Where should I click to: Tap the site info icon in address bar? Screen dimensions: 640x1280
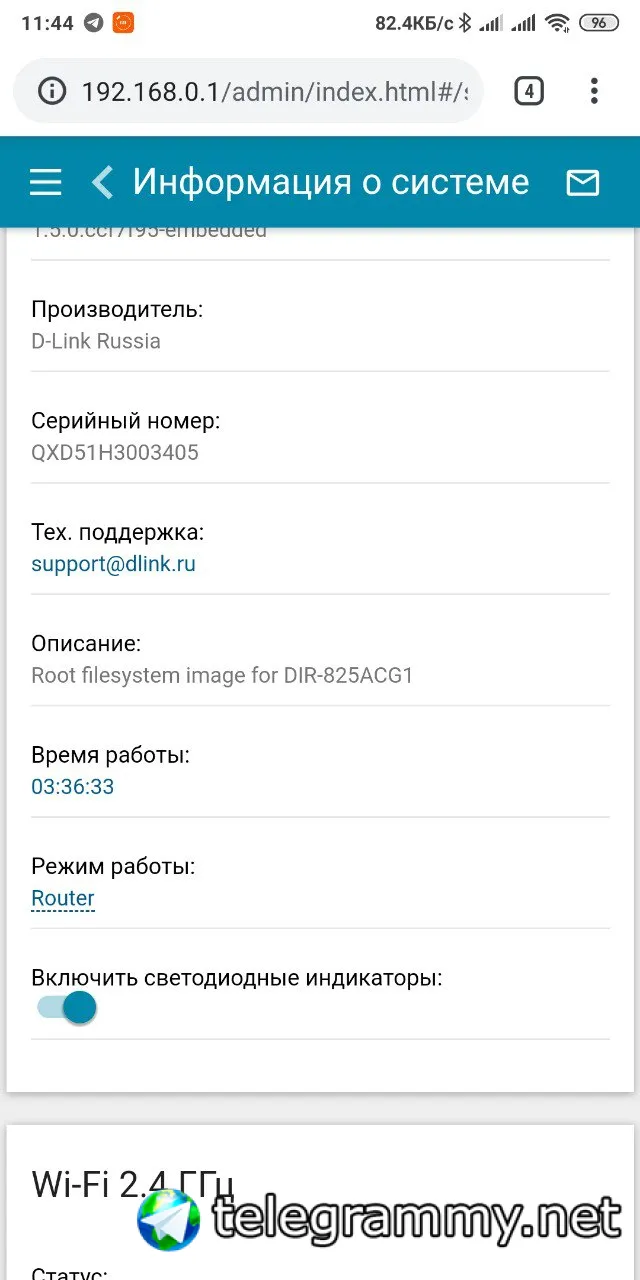tap(51, 92)
